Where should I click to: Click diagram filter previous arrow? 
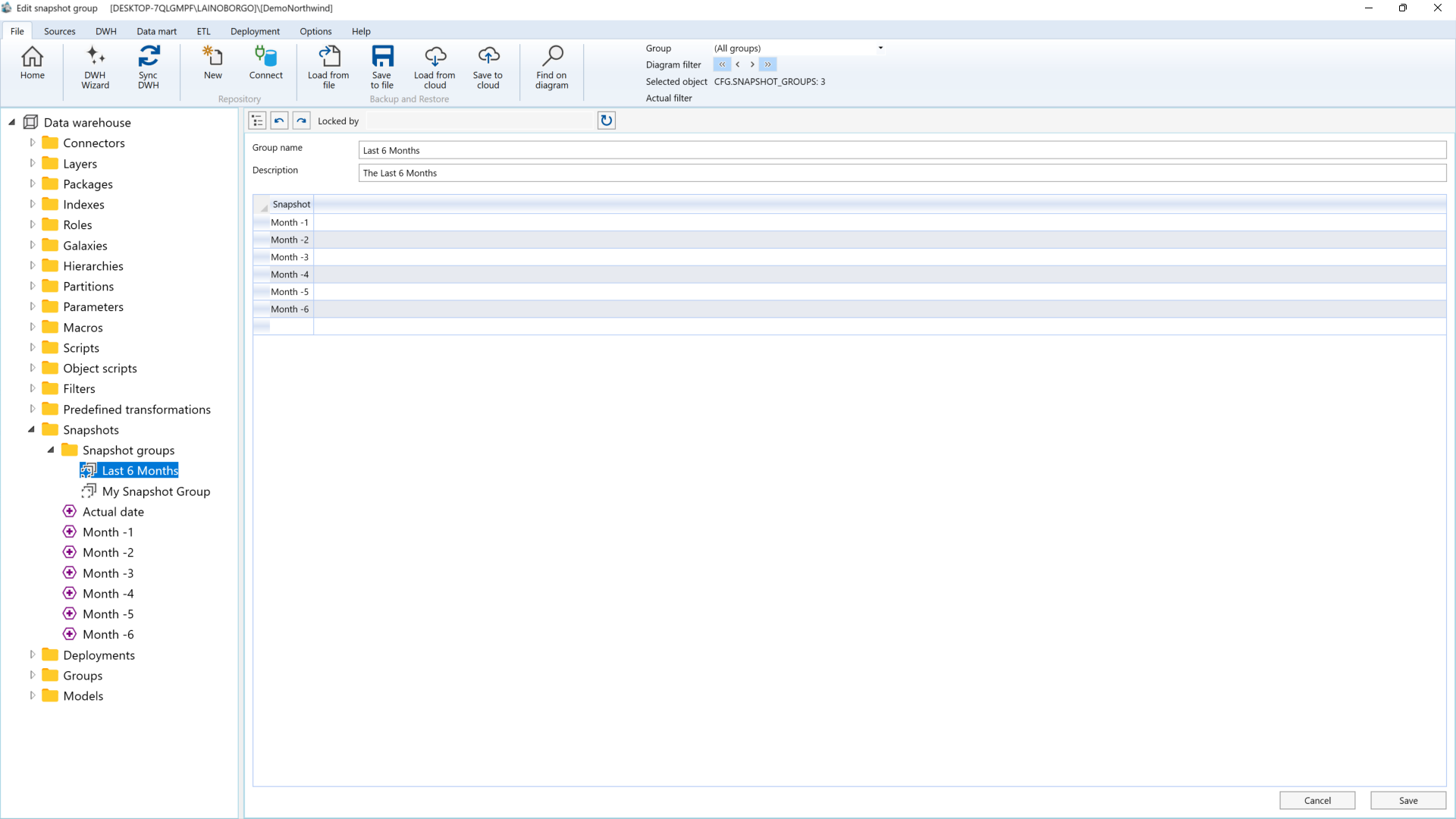tap(737, 64)
